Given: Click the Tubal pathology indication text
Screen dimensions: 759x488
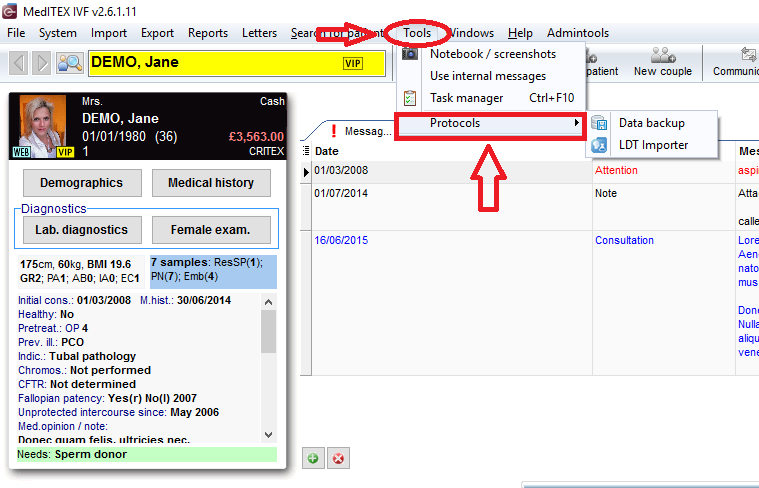Looking at the screenshot, I should point(92,356).
